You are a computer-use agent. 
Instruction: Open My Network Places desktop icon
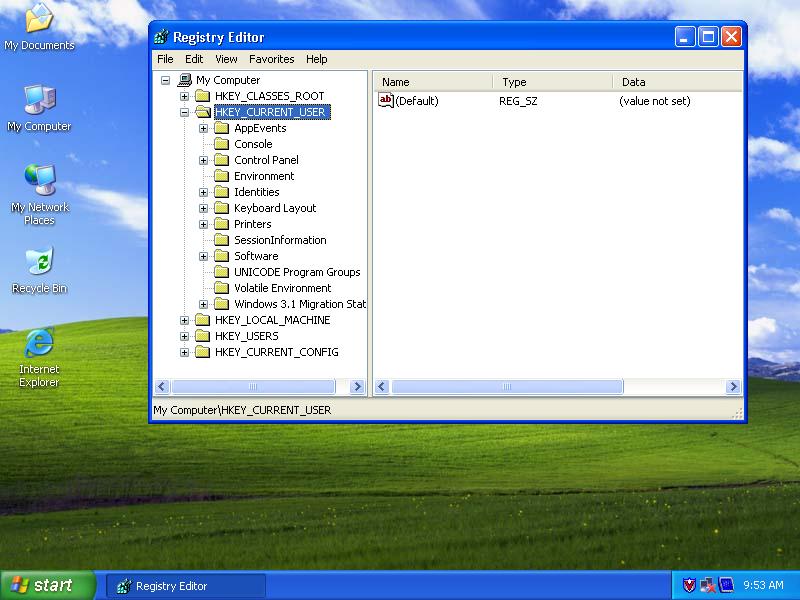(39, 195)
